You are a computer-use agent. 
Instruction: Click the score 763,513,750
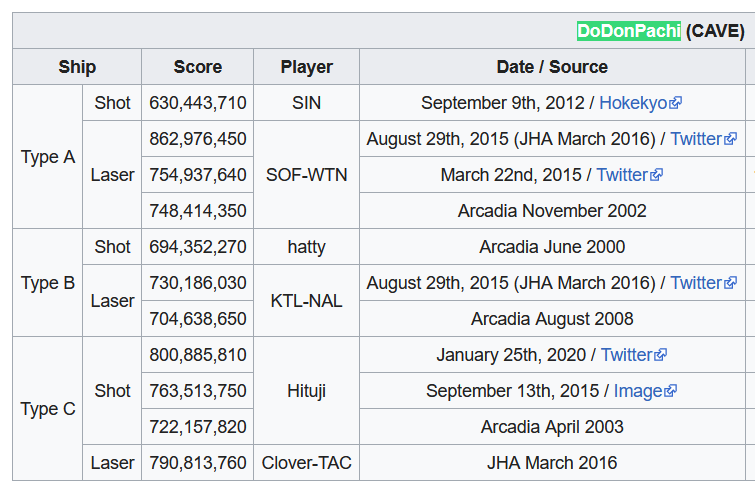pos(197,391)
